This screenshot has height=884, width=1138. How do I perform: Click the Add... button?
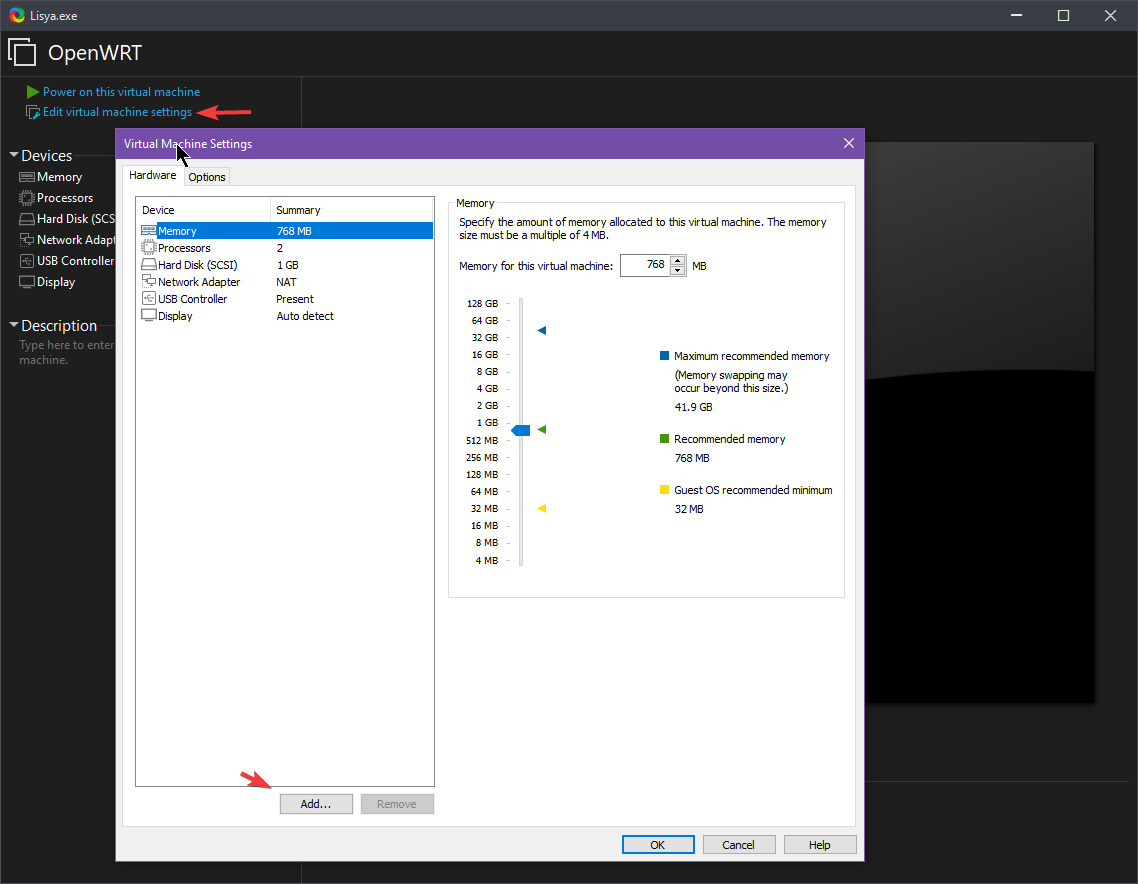click(316, 803)
